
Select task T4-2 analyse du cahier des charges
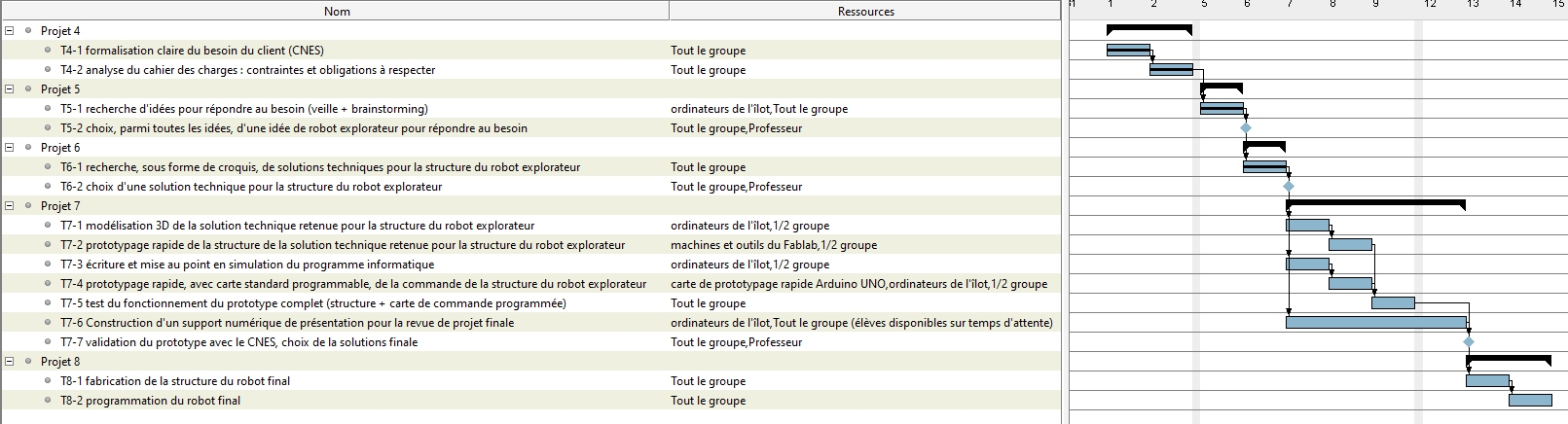click(x=247, y=70)
